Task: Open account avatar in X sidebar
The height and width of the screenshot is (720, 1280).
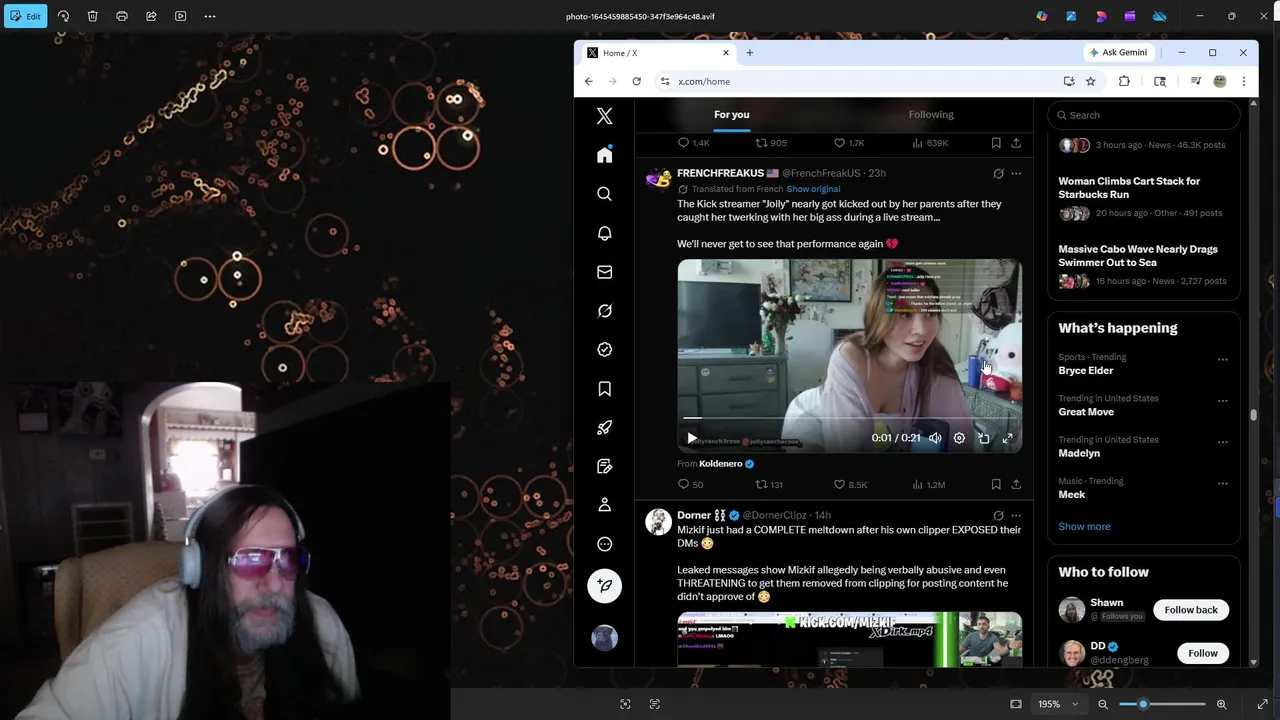Action: [x=604, y=638]
